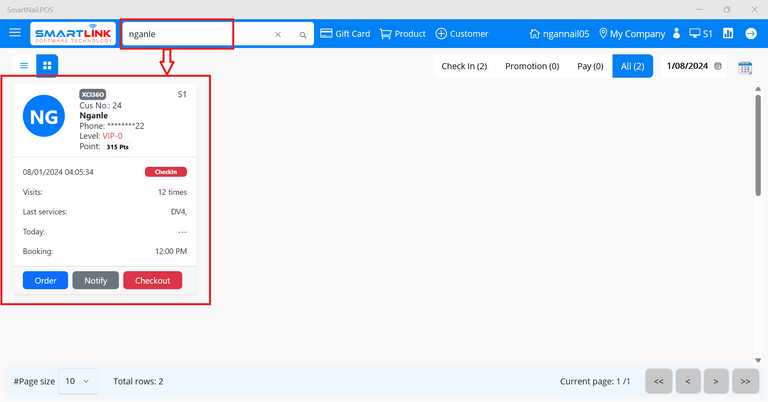Switch to grid view layout
The width and height of the screenshot is (768, 402).
tap(47, 66)
